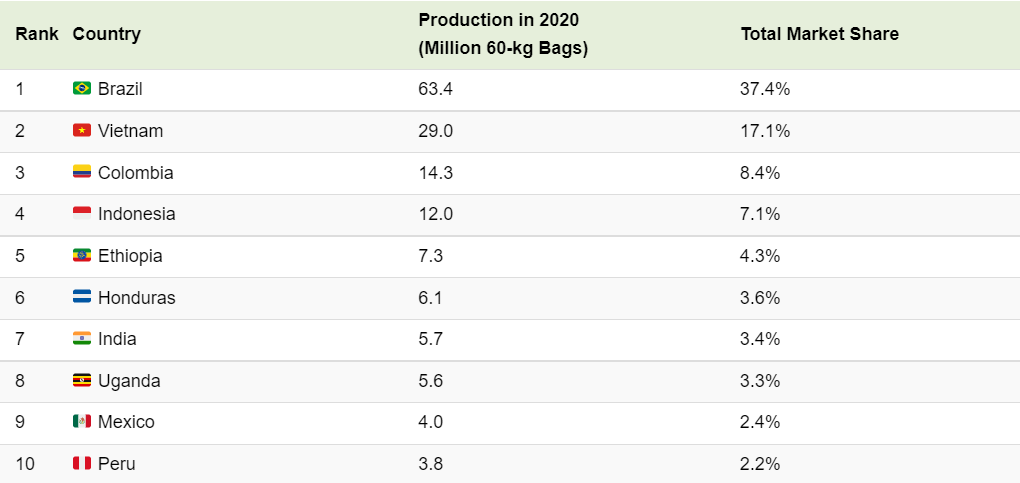Click the Uganda flag icon
Image resolution: width=1020 pixels, height=483 pixels.
coord(82,381)
